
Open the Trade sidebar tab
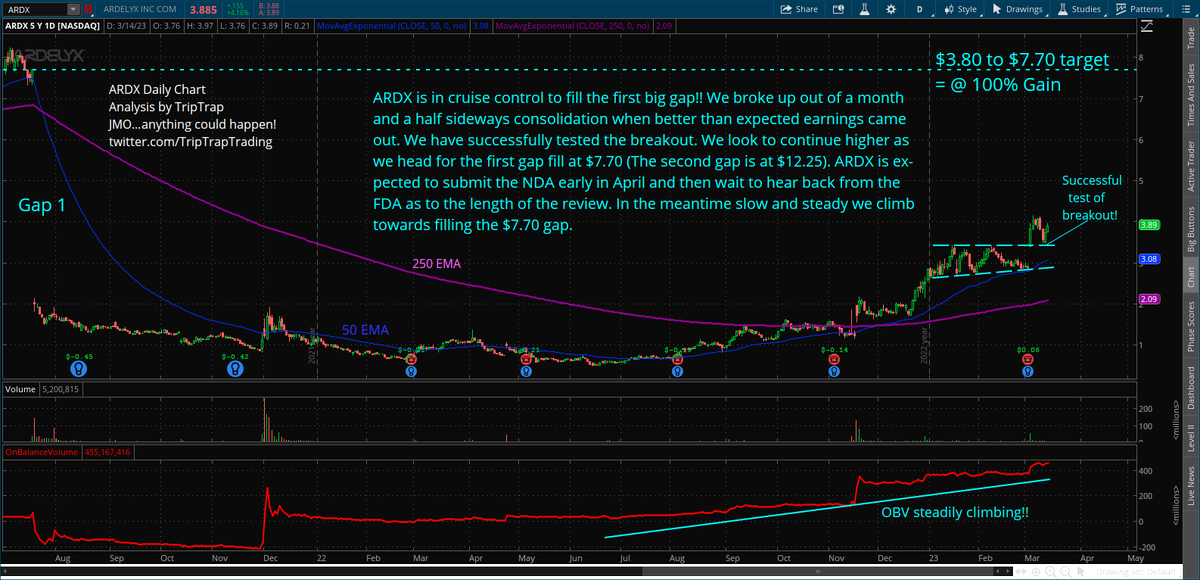tap(1189, 36)
